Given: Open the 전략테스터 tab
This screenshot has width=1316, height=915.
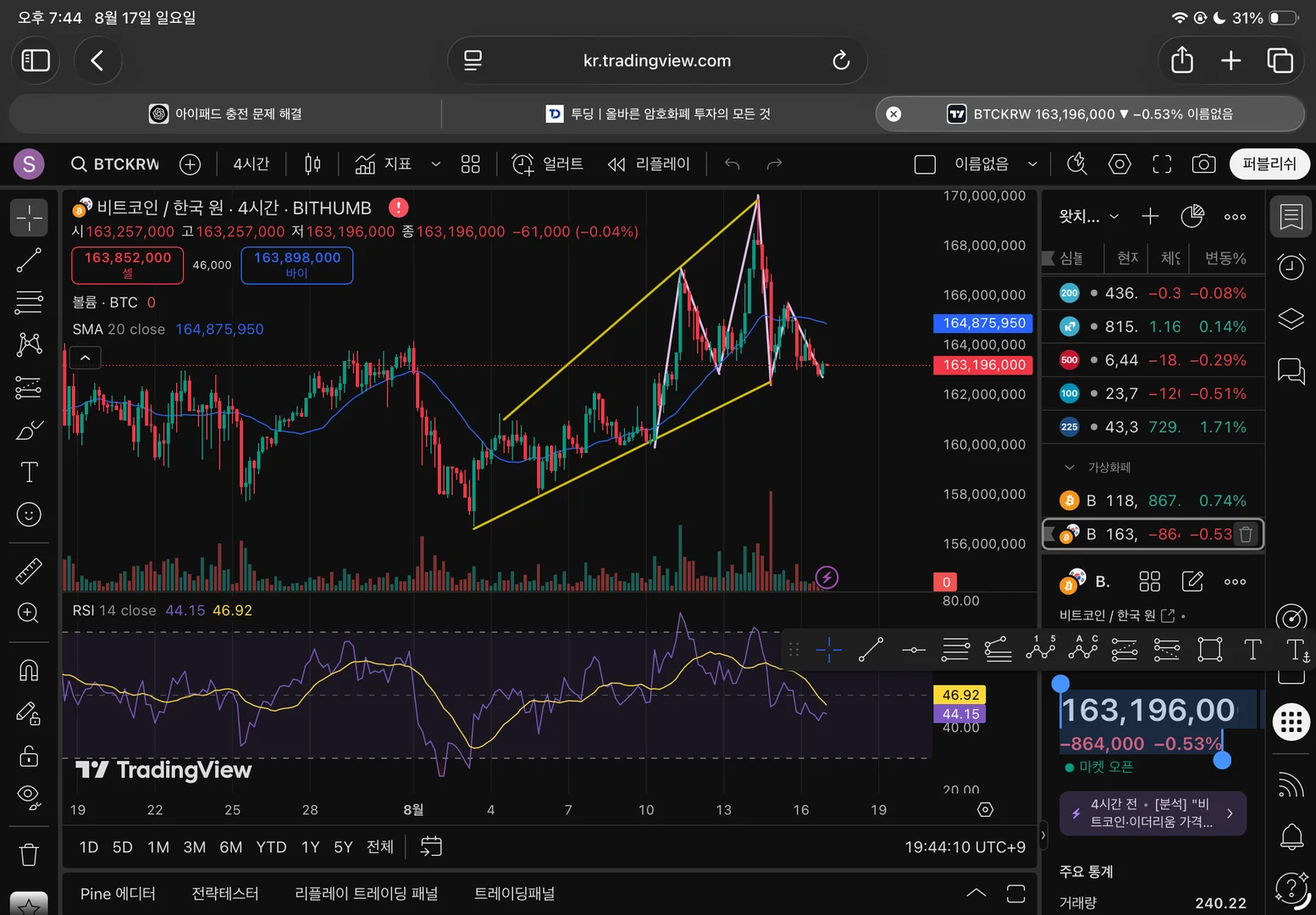Looking at the screenshot, I should (225, 894).
